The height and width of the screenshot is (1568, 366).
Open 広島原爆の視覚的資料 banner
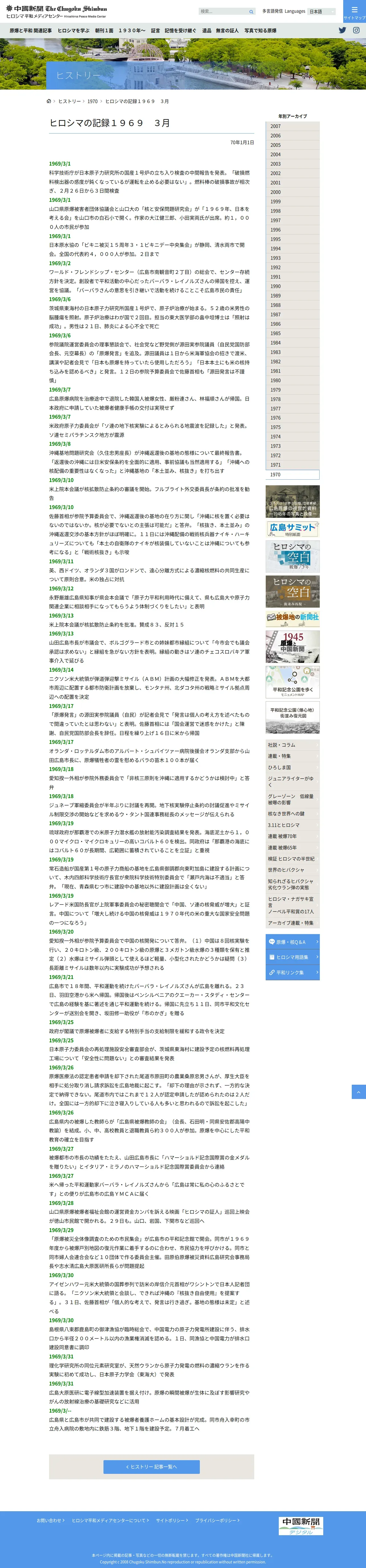[292, 501]
